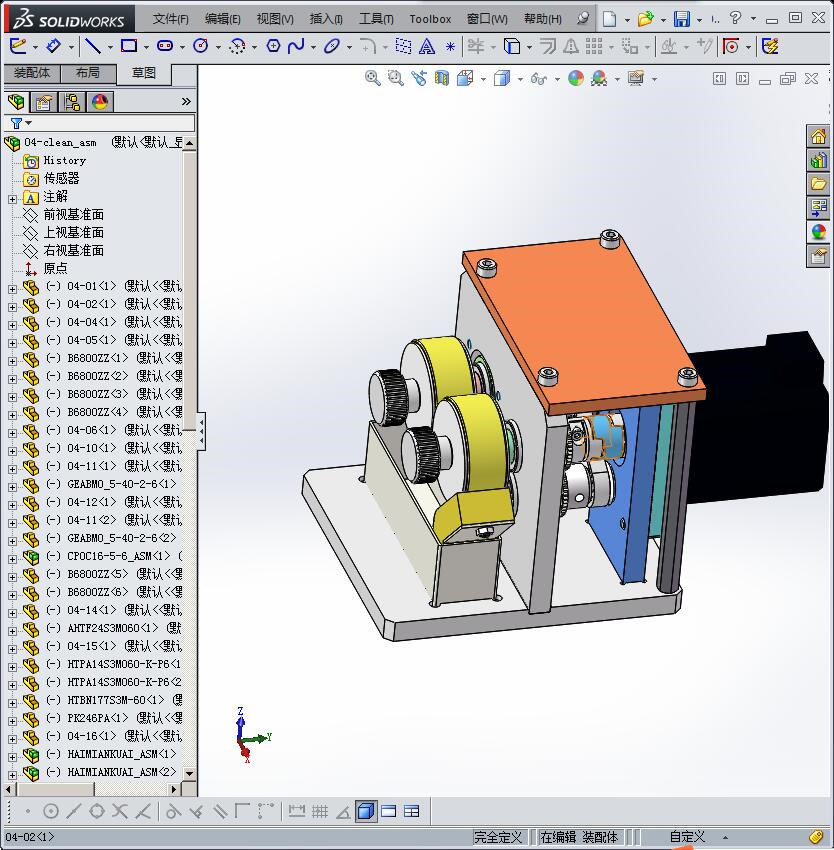Click the Mirror Entities tool
Screen dimensions: 834x850
pyautogui.click(x=570, y=46)
